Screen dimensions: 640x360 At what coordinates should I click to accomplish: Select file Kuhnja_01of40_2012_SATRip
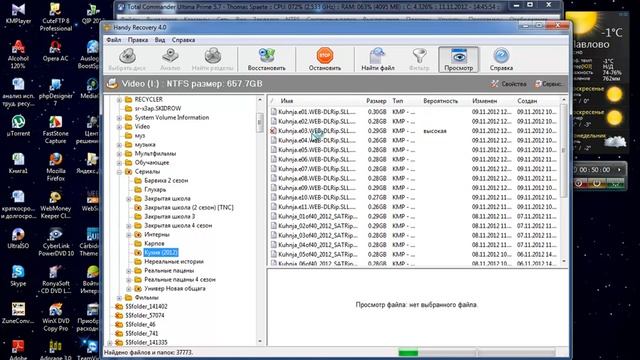pos(318,216)
